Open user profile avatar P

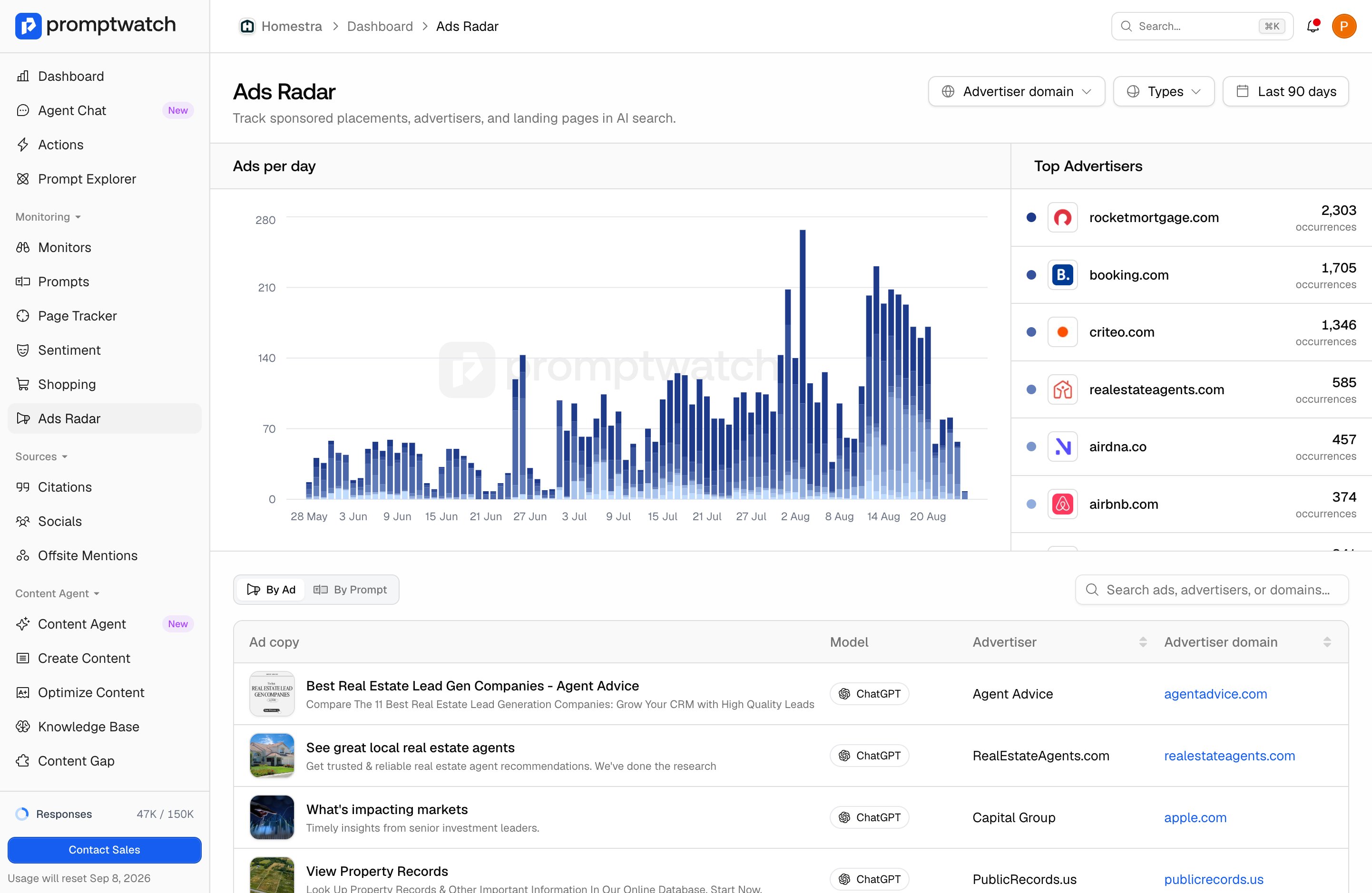[1344, 26]
